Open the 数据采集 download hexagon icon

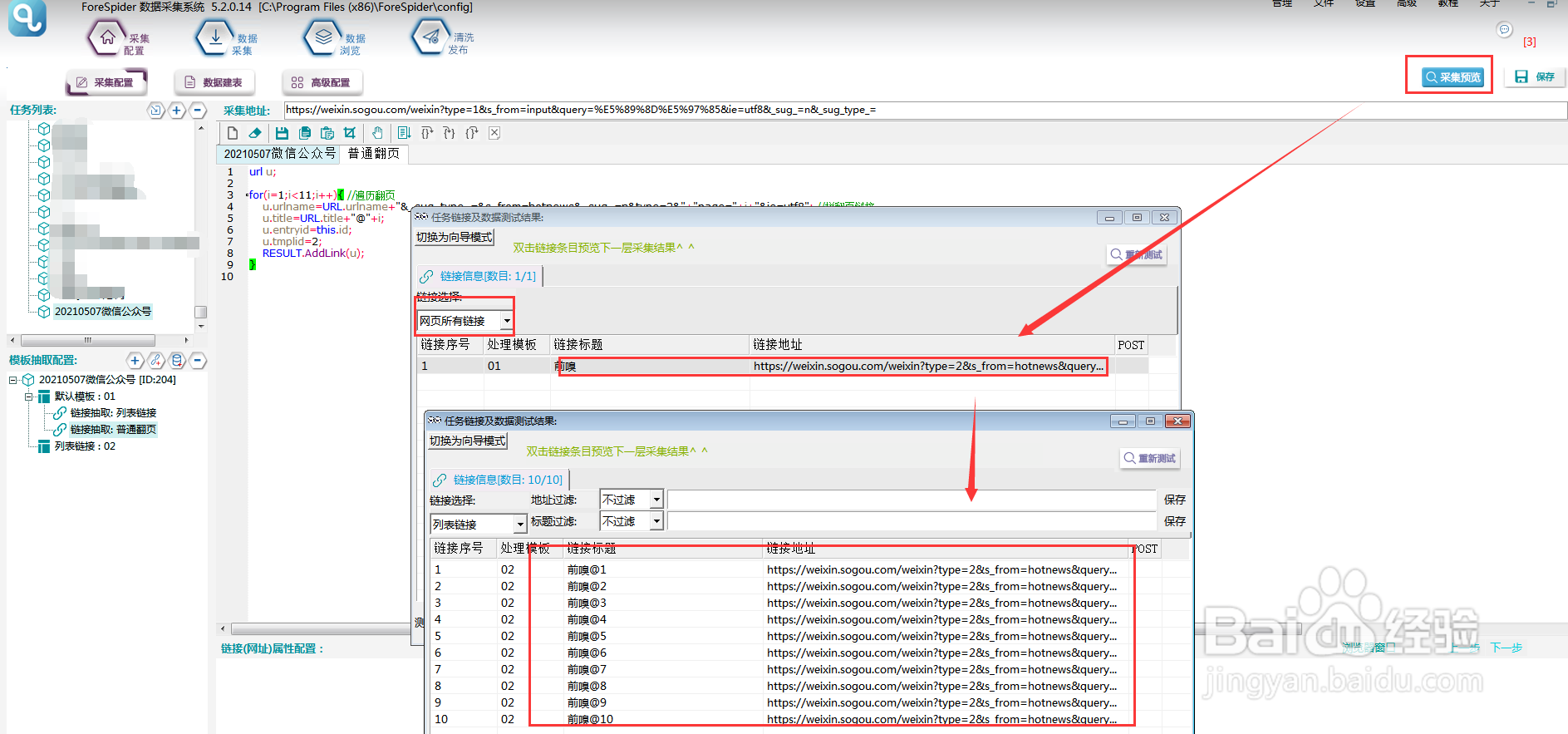click(x=215, y=37)
